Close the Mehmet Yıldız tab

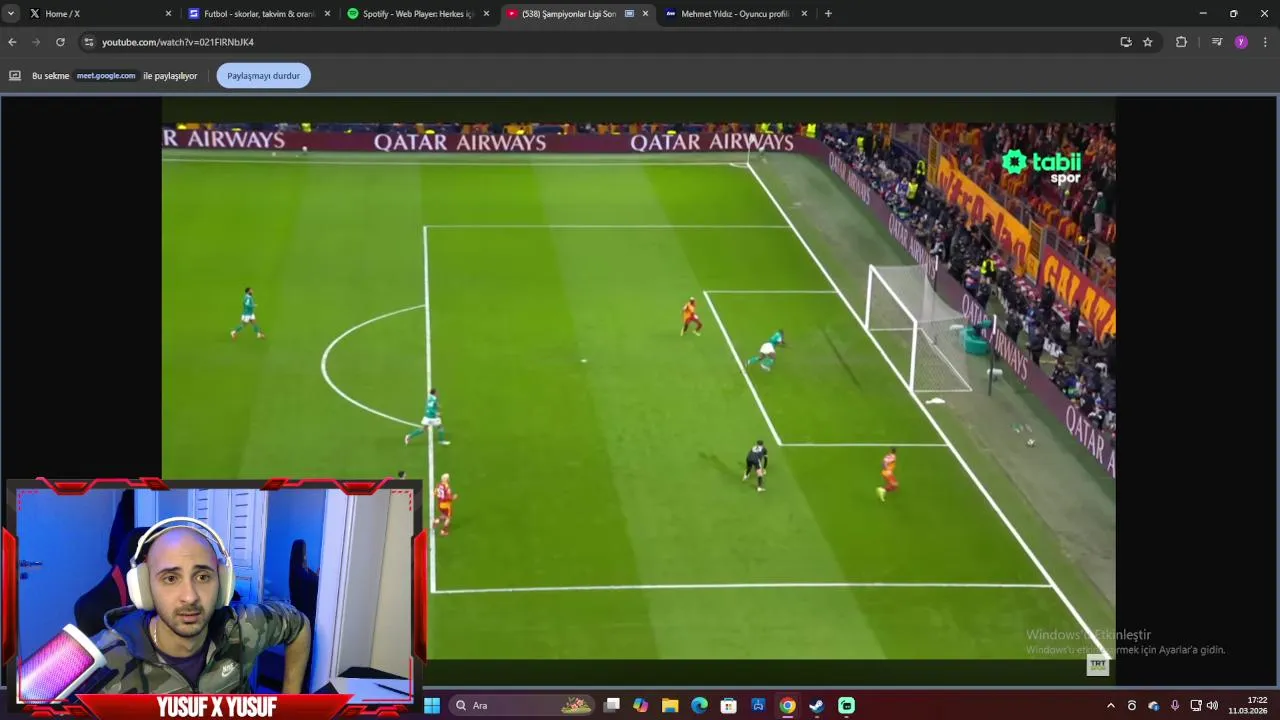804,14
